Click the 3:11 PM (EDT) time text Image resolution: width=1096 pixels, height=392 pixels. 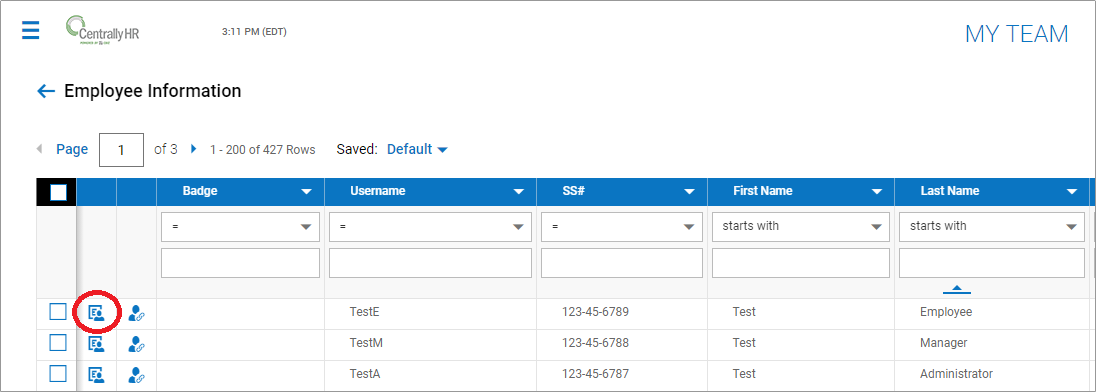pos(254,31)
